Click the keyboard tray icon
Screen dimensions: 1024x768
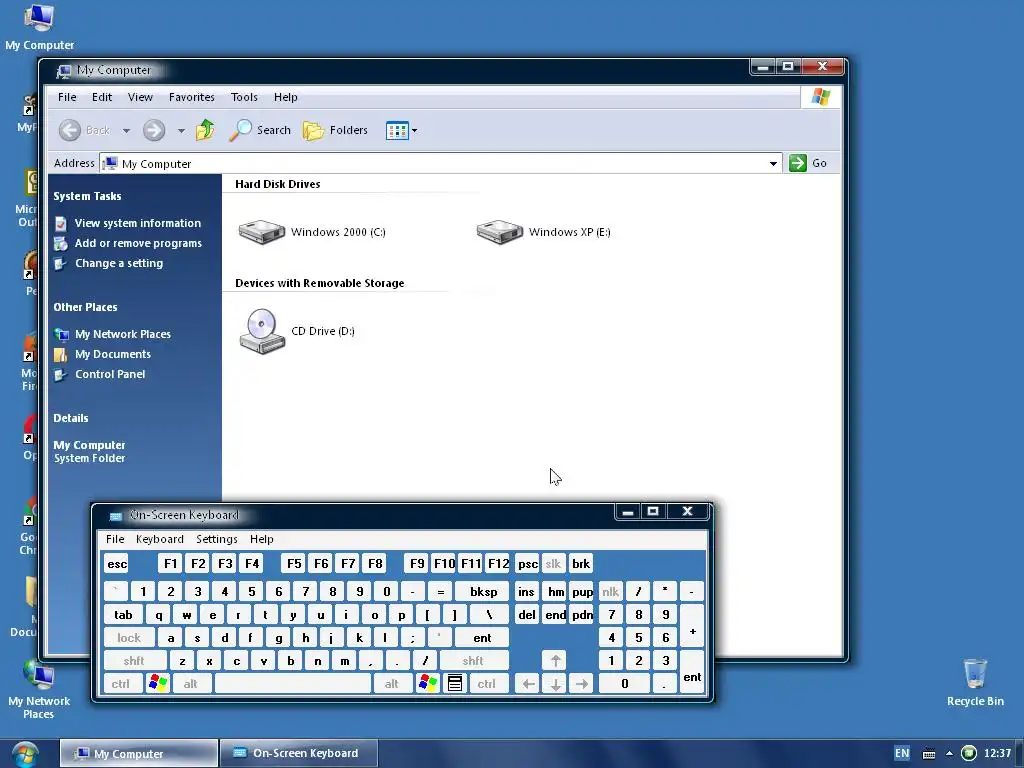point(929,754)
